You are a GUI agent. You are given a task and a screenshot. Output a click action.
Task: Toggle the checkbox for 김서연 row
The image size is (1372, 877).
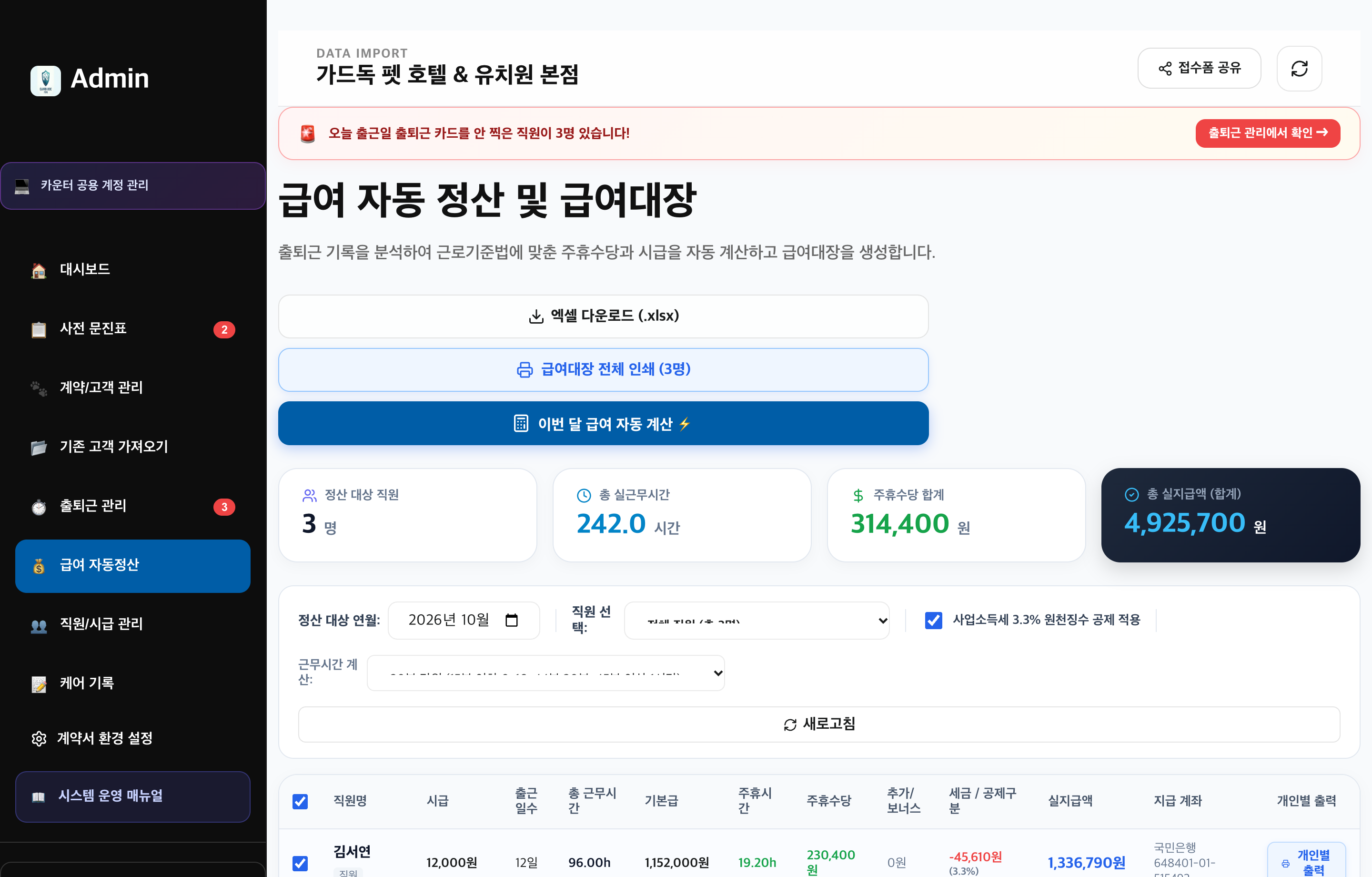[x=300, y=863]
